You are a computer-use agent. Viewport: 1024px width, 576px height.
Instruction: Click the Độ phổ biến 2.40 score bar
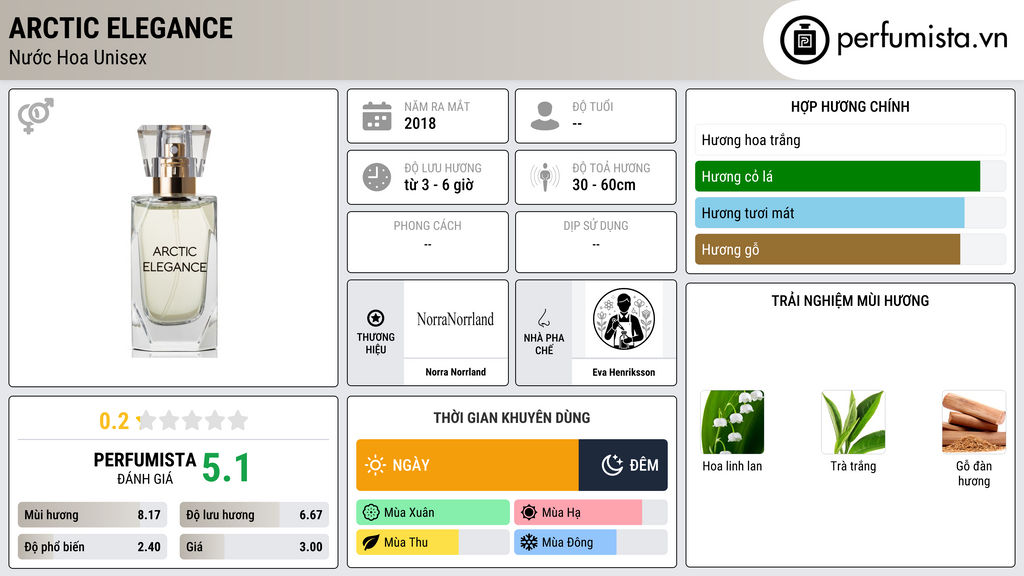pos(92,547)
